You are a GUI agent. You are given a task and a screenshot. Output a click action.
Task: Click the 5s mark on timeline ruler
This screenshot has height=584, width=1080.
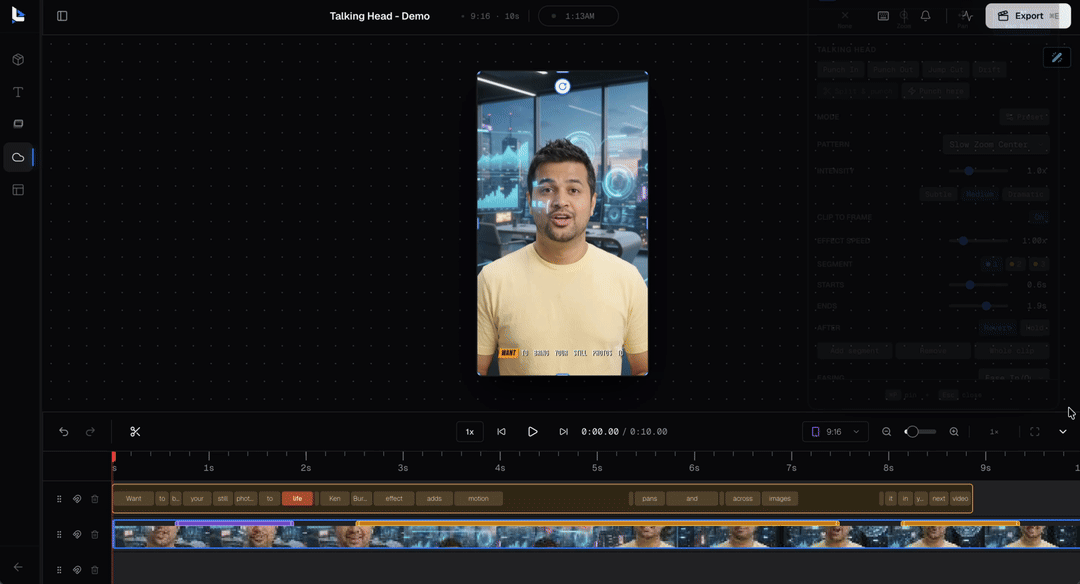tap(597, 468)
